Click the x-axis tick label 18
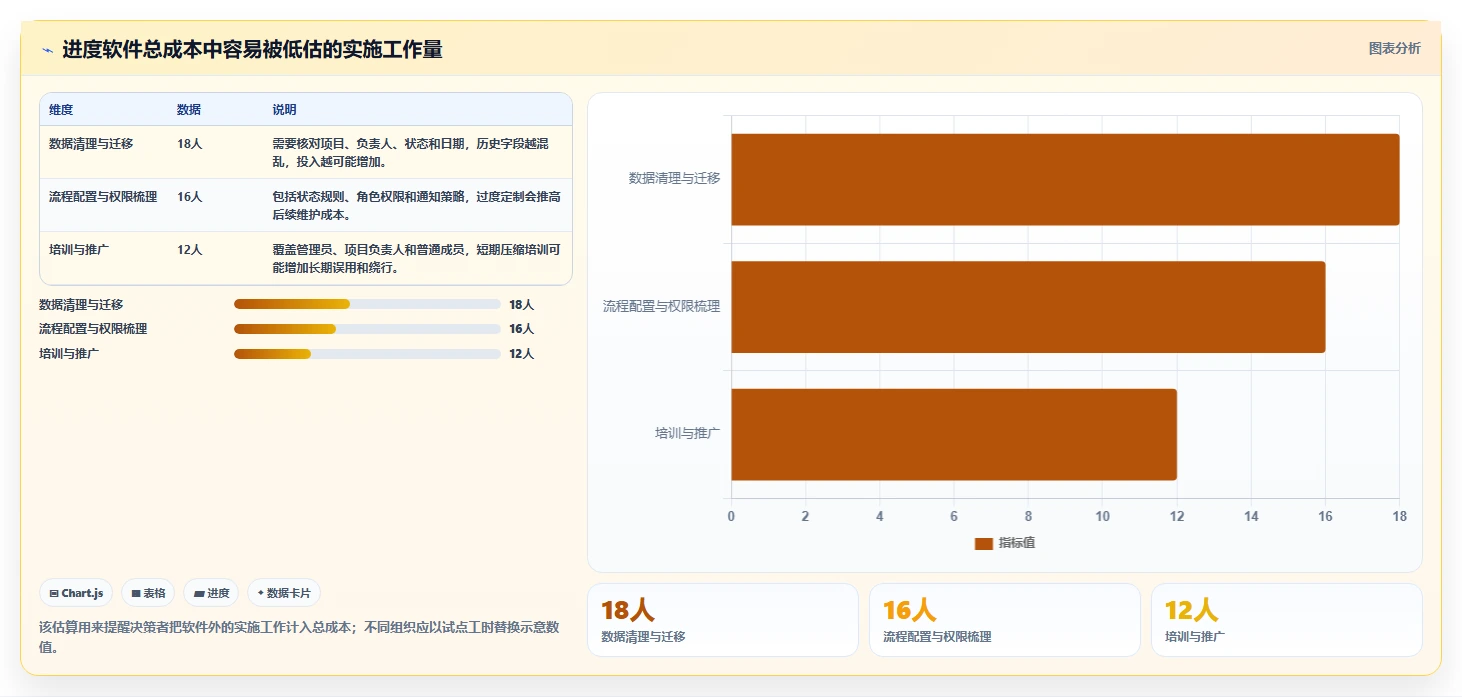Screen dimensions: 1462x697 tap(1399, 516)
